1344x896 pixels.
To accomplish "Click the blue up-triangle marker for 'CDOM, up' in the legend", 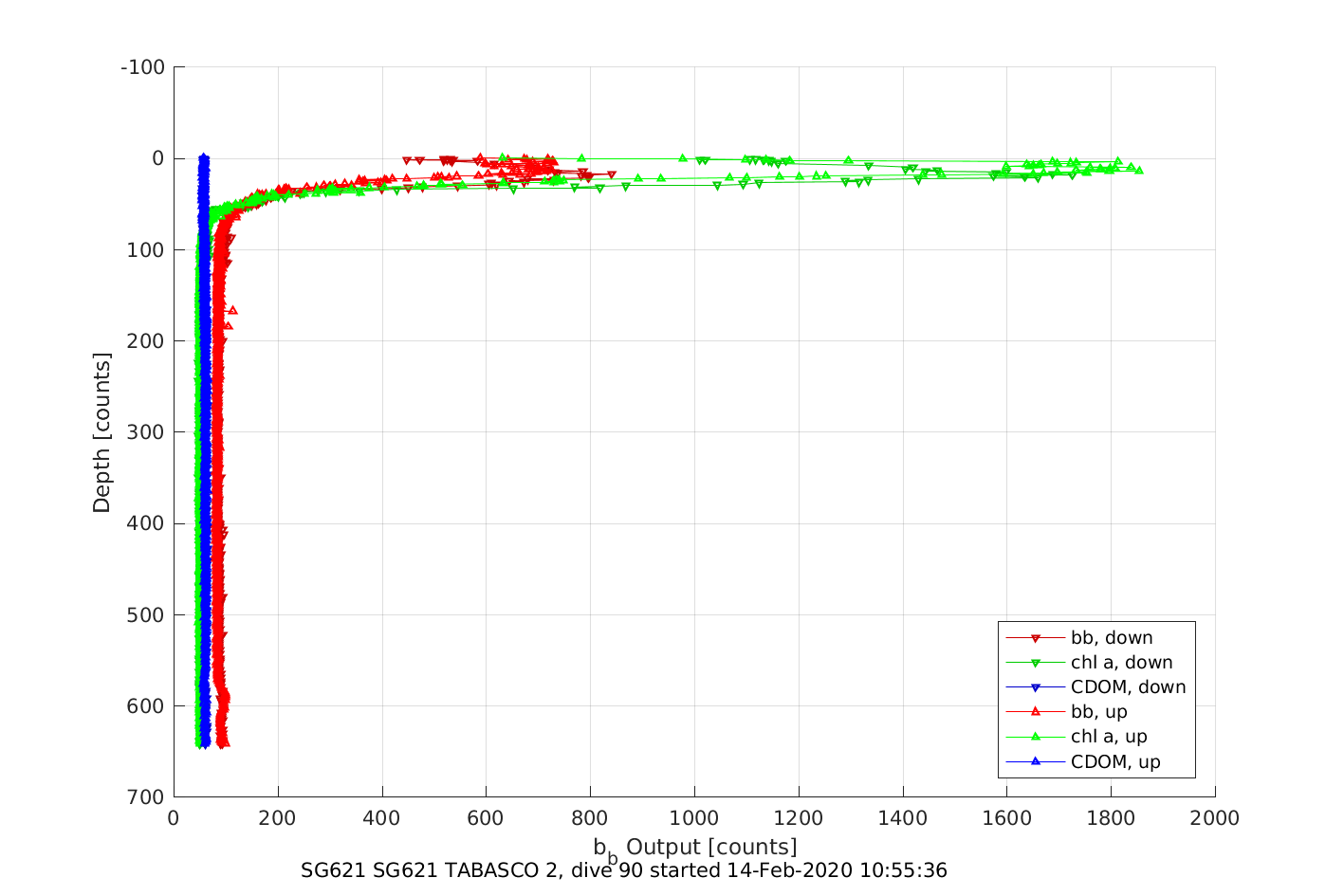I will coord(1036,760).
